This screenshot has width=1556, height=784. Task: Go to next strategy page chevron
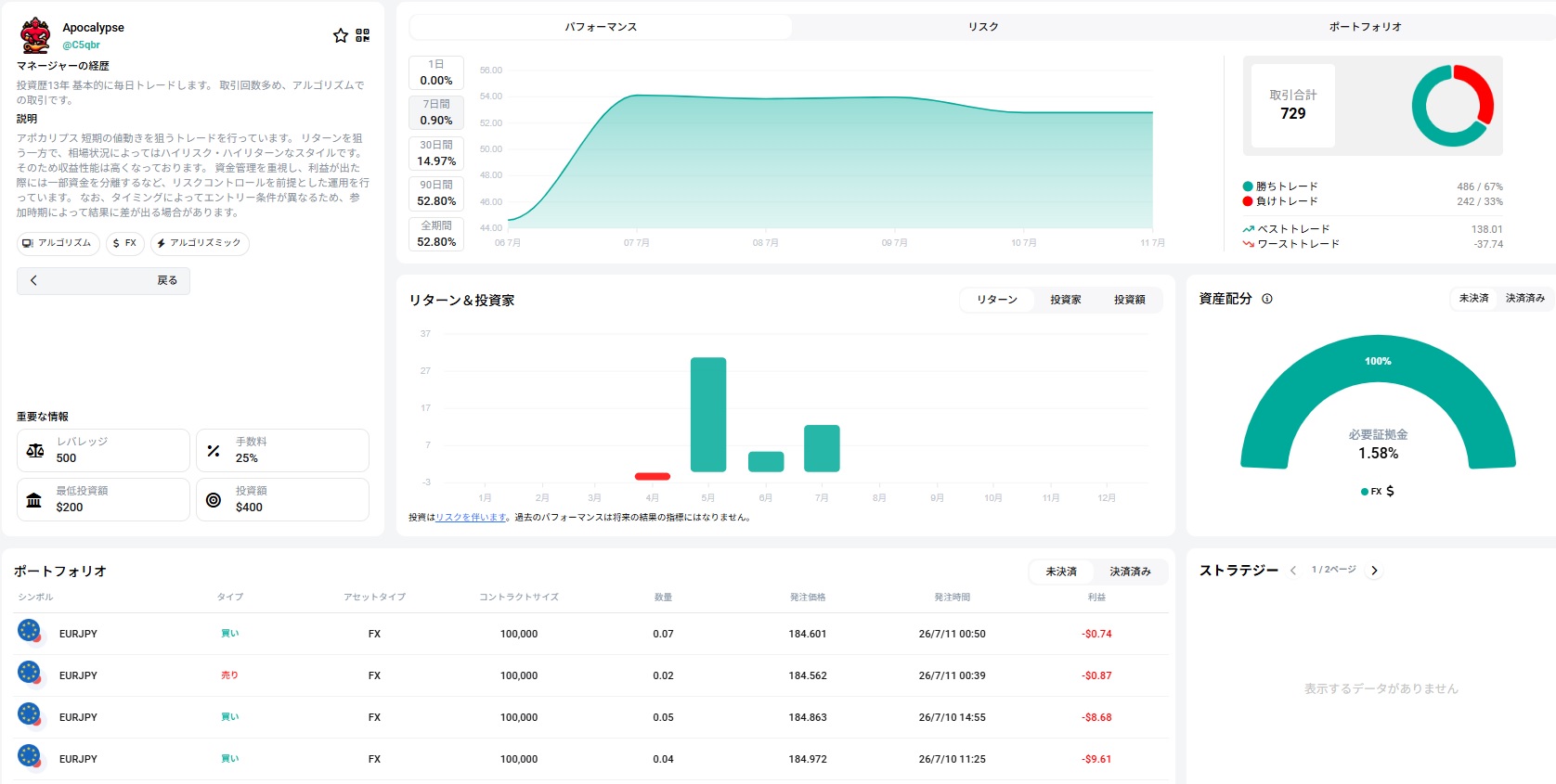[1375, 571]
